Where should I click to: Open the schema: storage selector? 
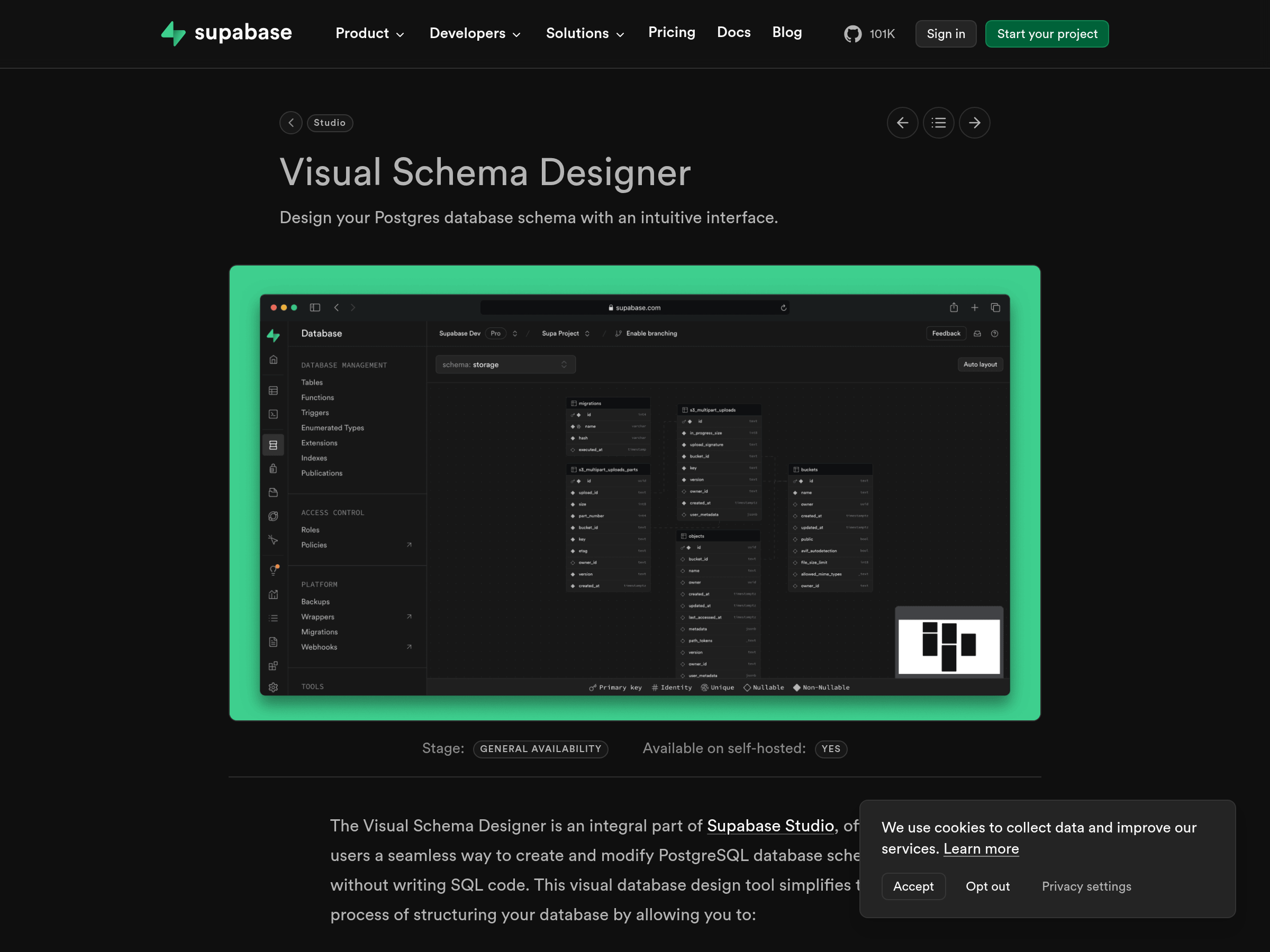point(505,364)
